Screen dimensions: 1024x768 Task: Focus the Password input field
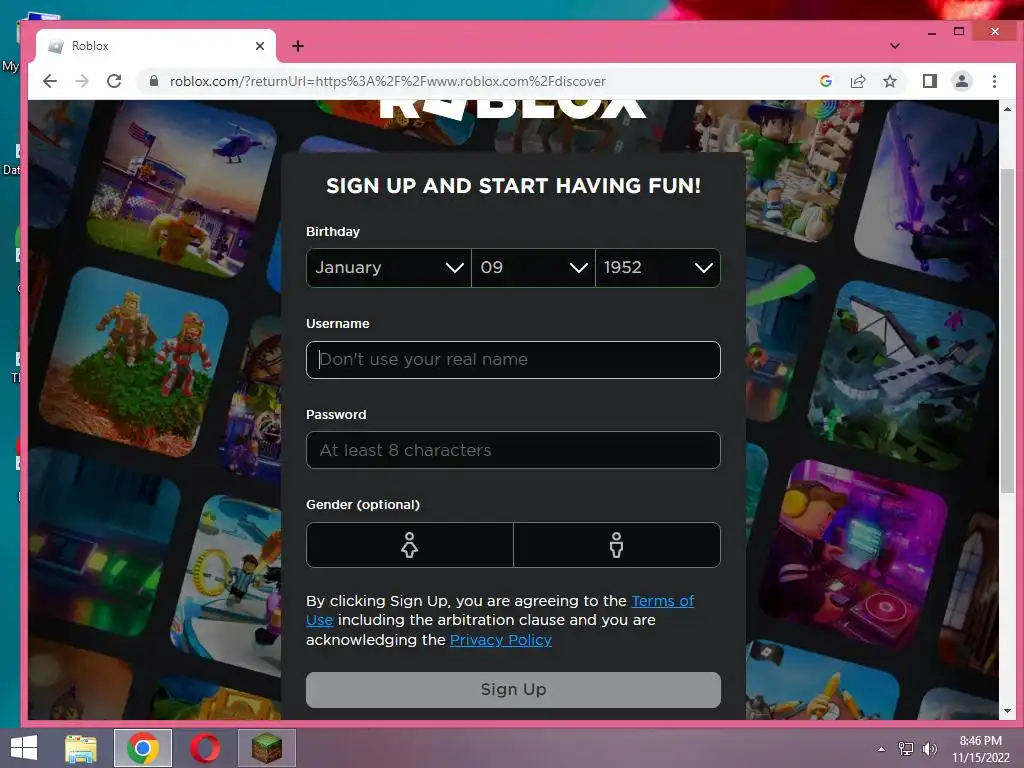tap(513, 450)
